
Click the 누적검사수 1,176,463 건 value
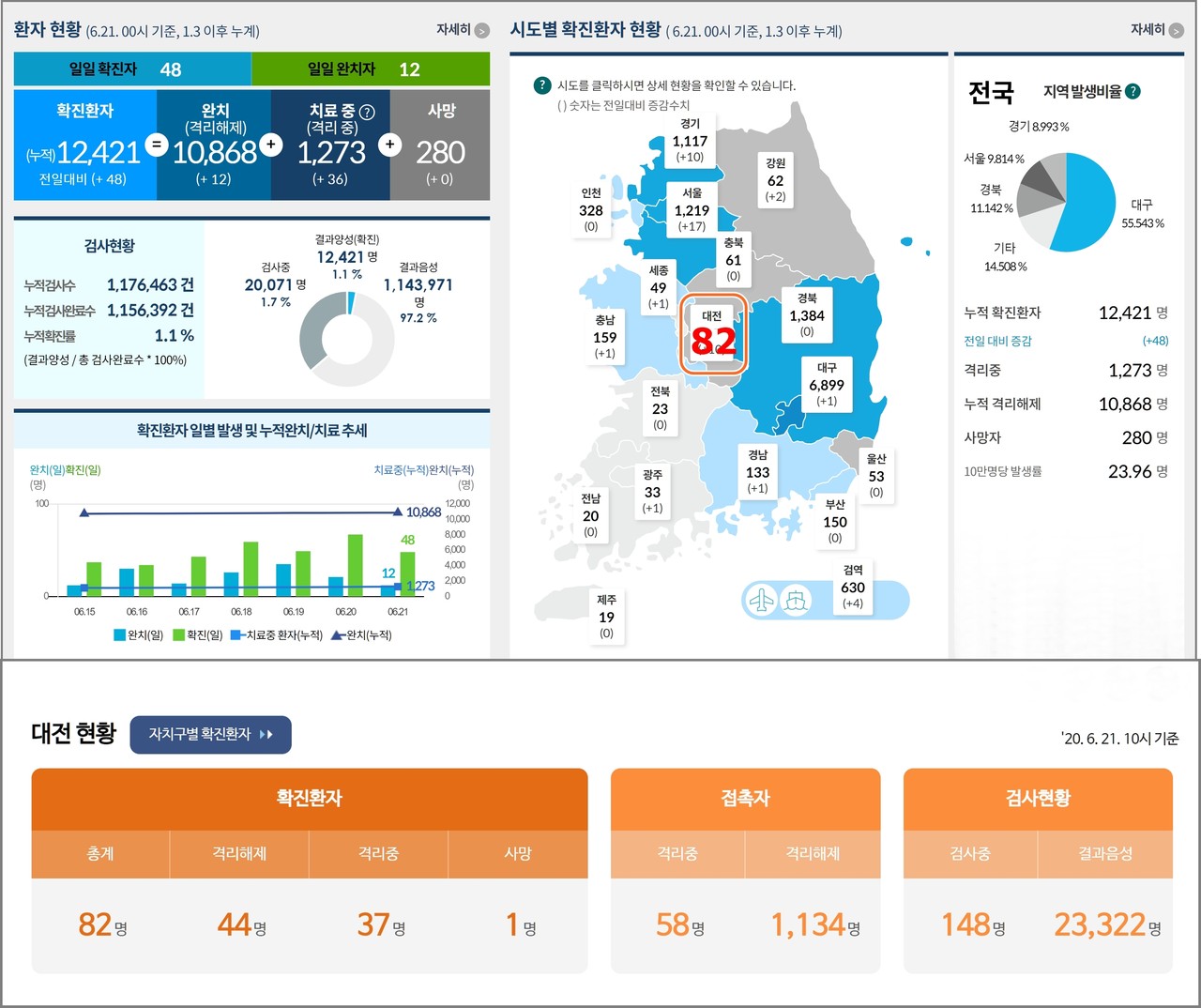coord(150,284)
